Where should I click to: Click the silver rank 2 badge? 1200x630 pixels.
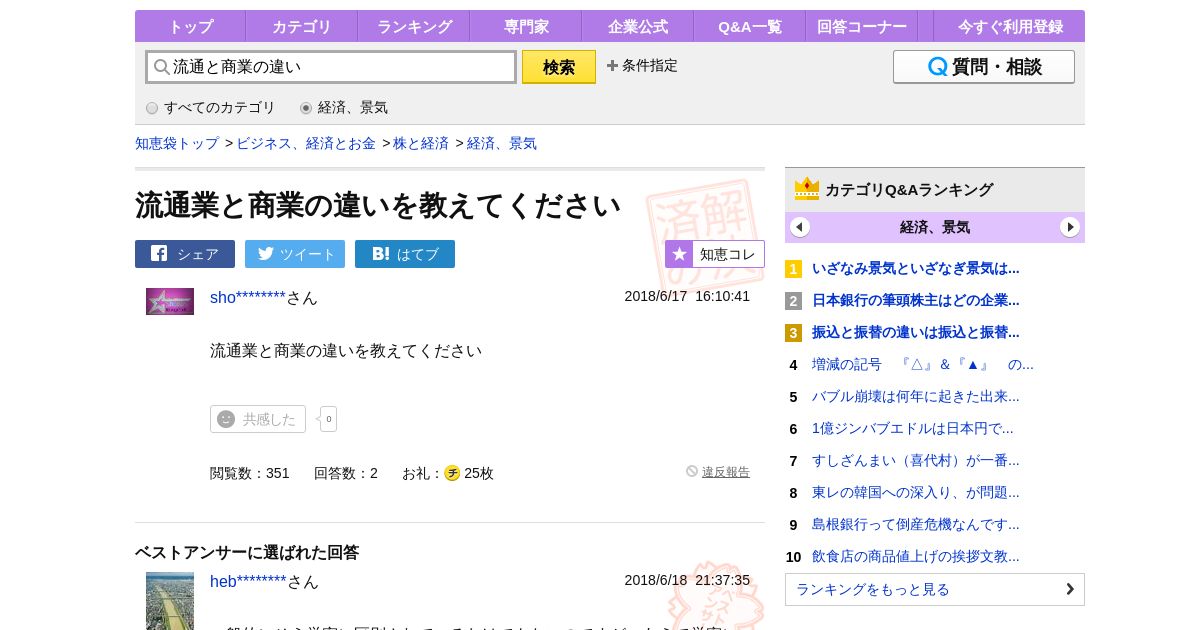pyautogui.click(x=793, y=301)
